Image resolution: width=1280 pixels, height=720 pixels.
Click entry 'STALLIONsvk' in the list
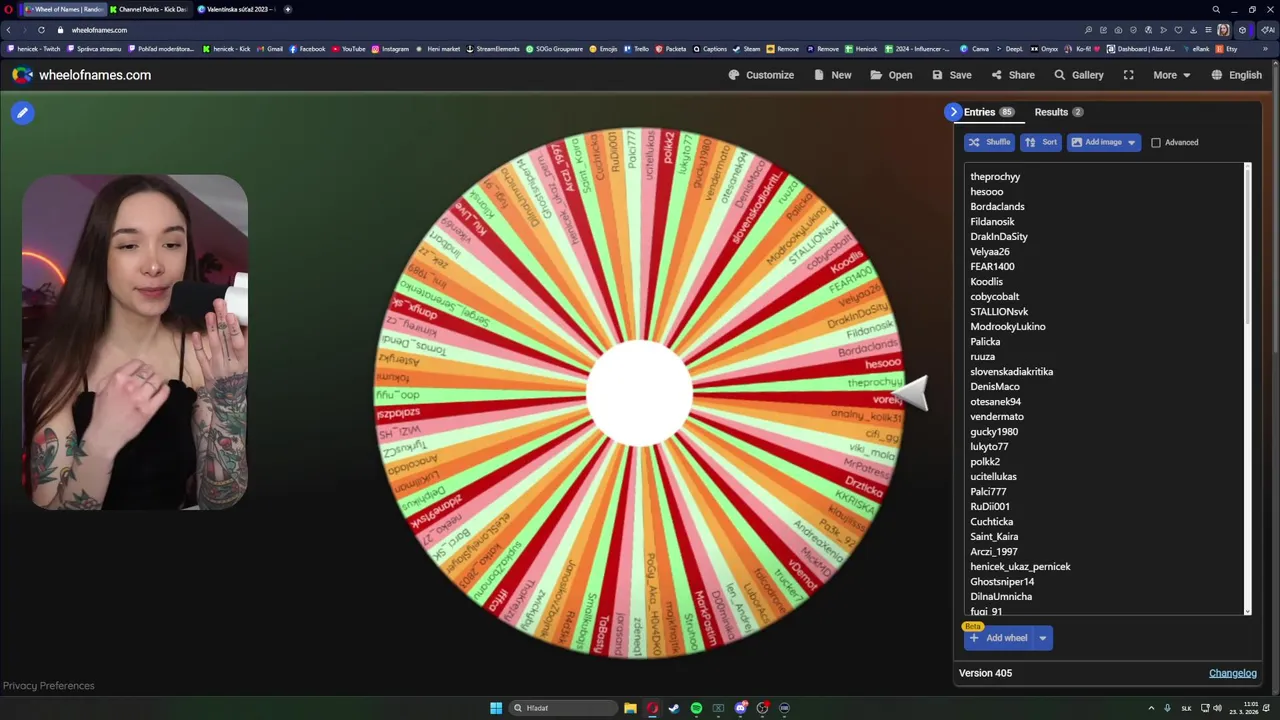[x=999, y=312]
